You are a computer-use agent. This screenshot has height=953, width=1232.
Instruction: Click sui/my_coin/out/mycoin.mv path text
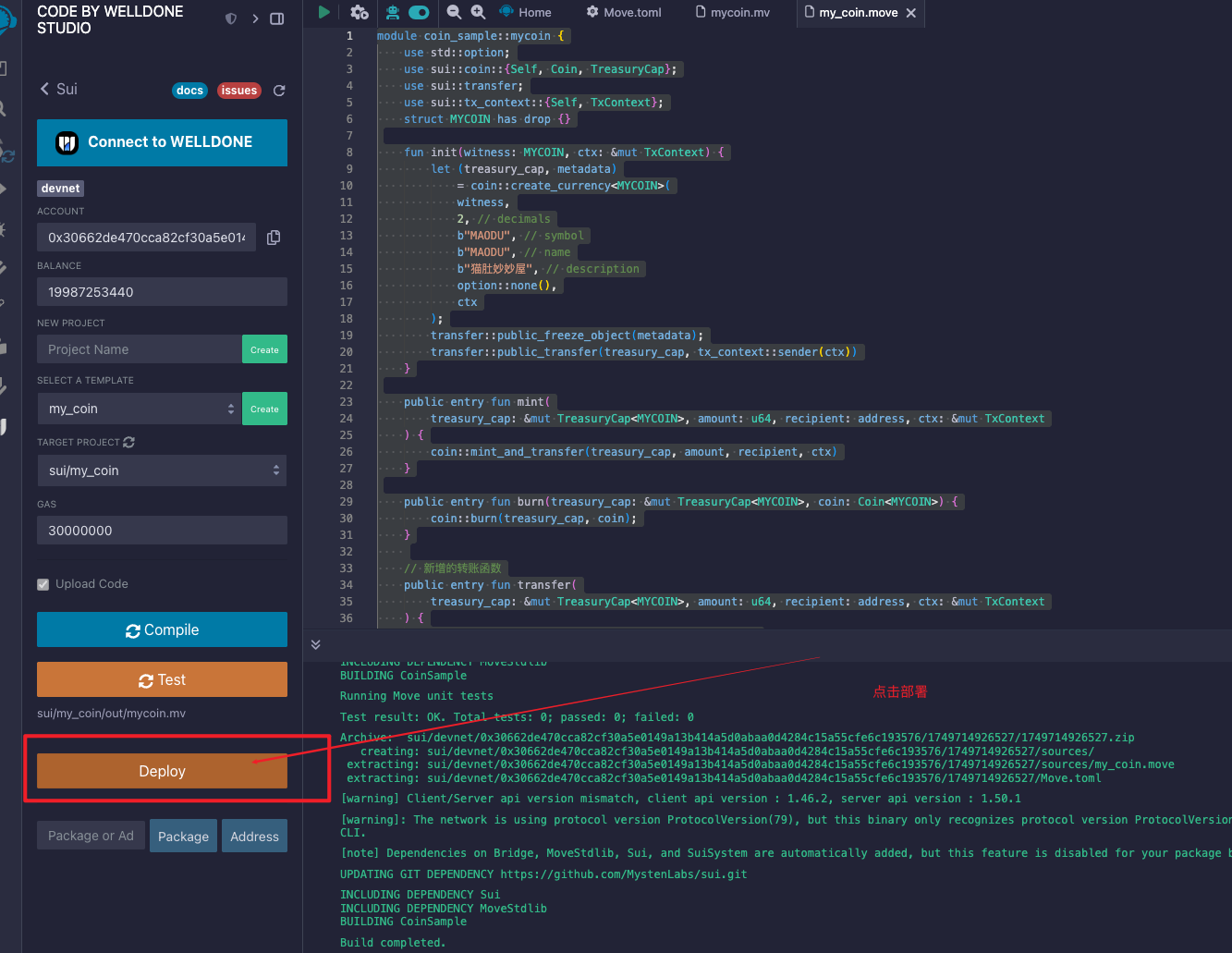111,714
